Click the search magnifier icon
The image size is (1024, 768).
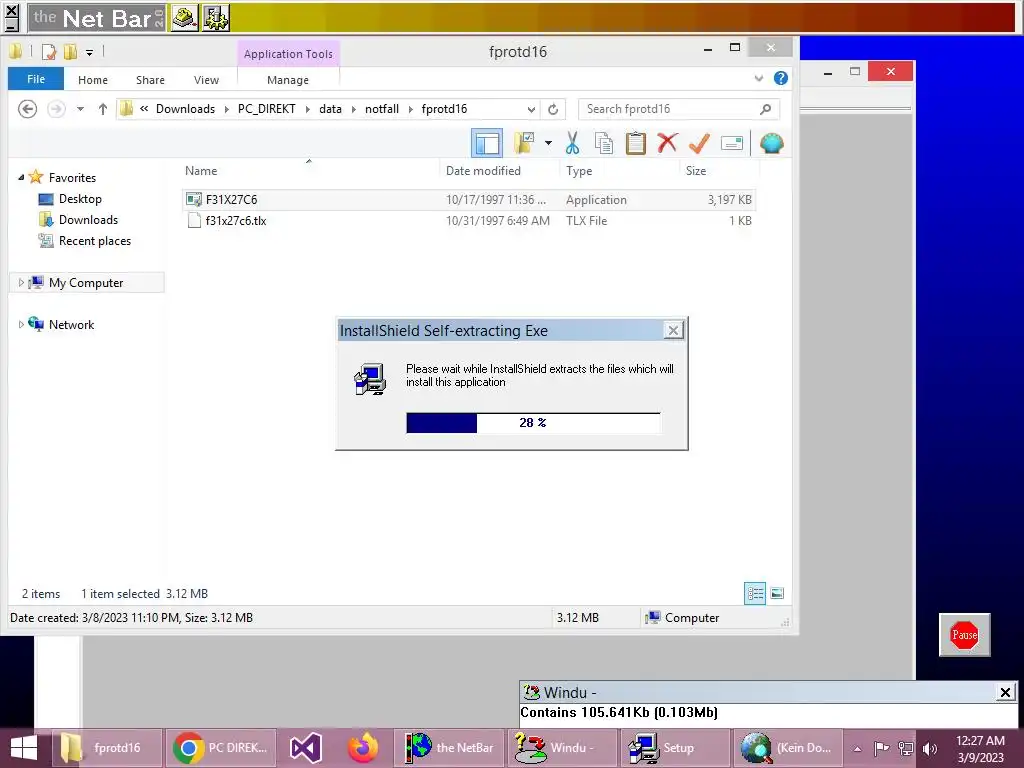[766, 109]
